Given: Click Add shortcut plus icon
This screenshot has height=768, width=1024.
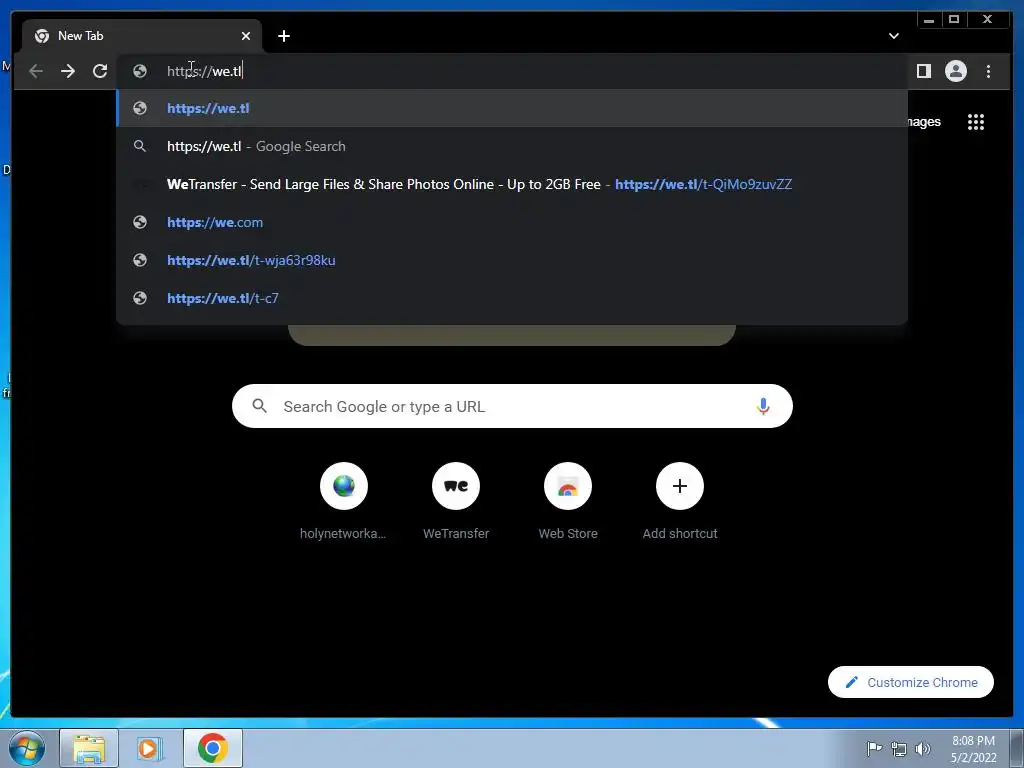Looking at the screenshot, I should (x=680, y=486).
